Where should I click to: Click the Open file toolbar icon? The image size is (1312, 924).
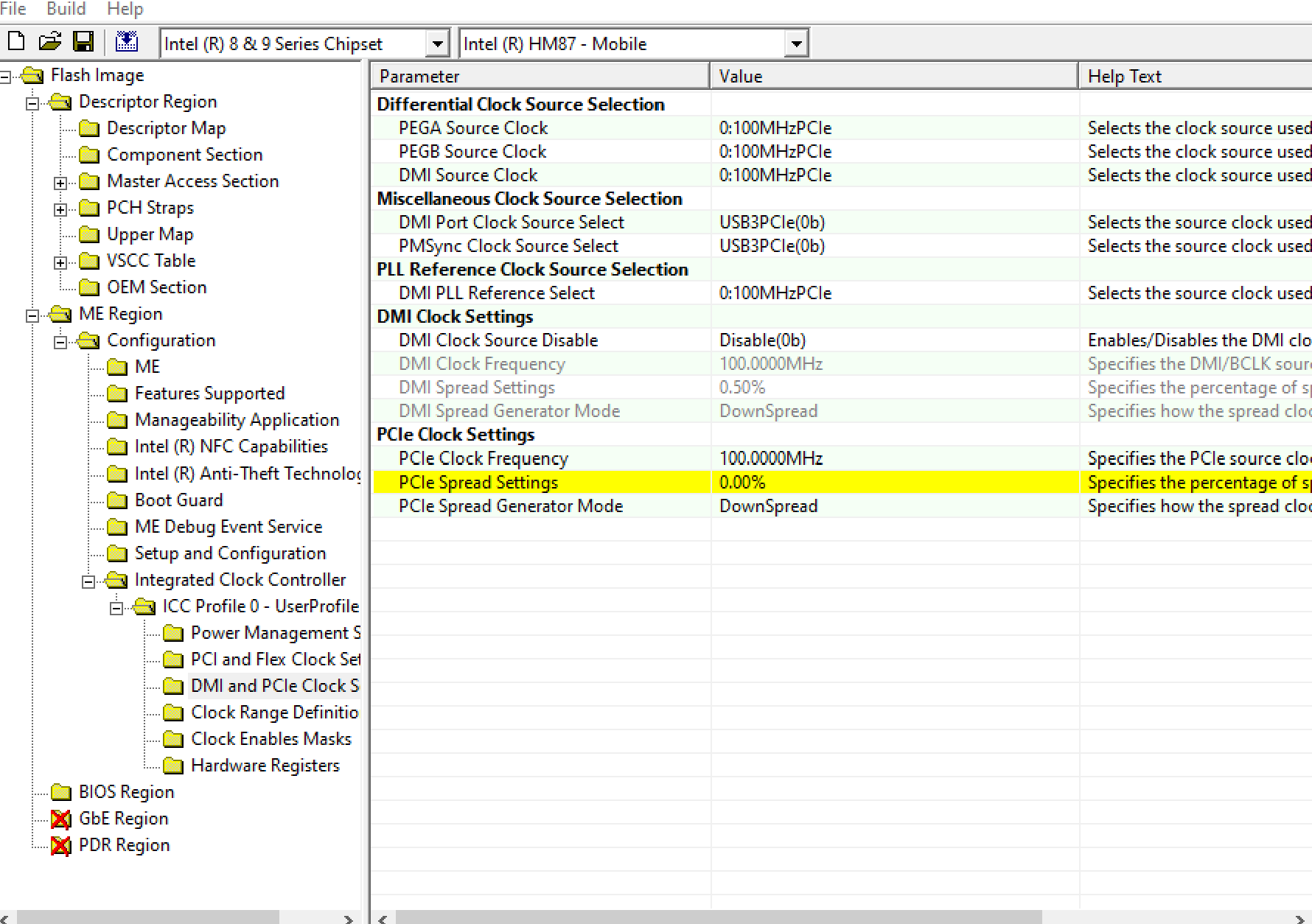[49, 41]
